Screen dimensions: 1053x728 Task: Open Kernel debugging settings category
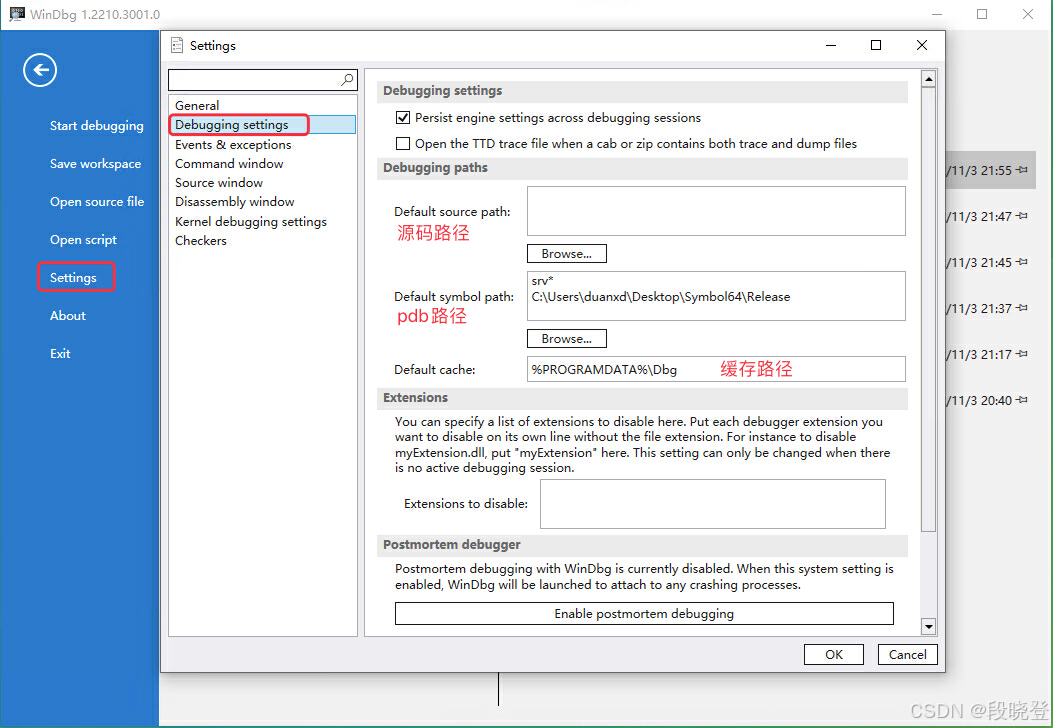point(262,221)
